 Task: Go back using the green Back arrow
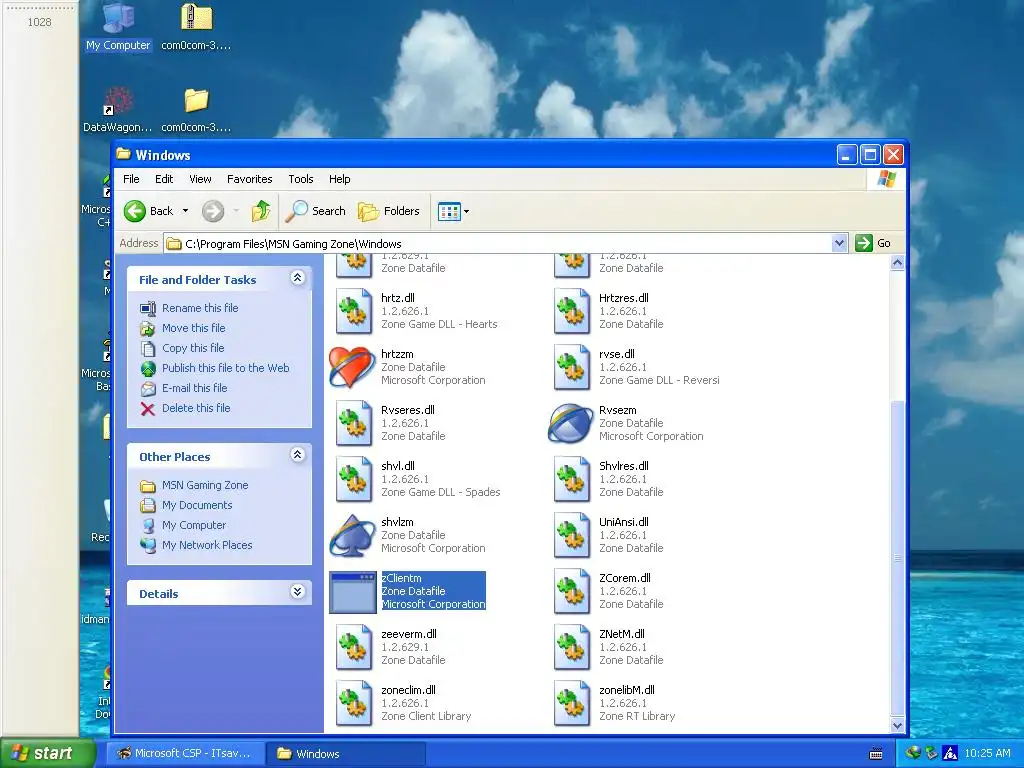point(135,211)
